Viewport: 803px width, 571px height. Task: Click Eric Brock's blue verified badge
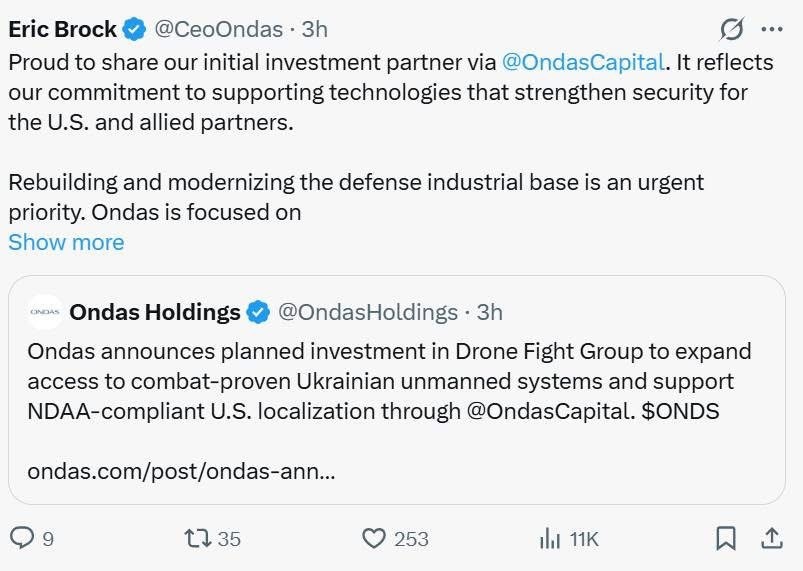pos(136,29)
